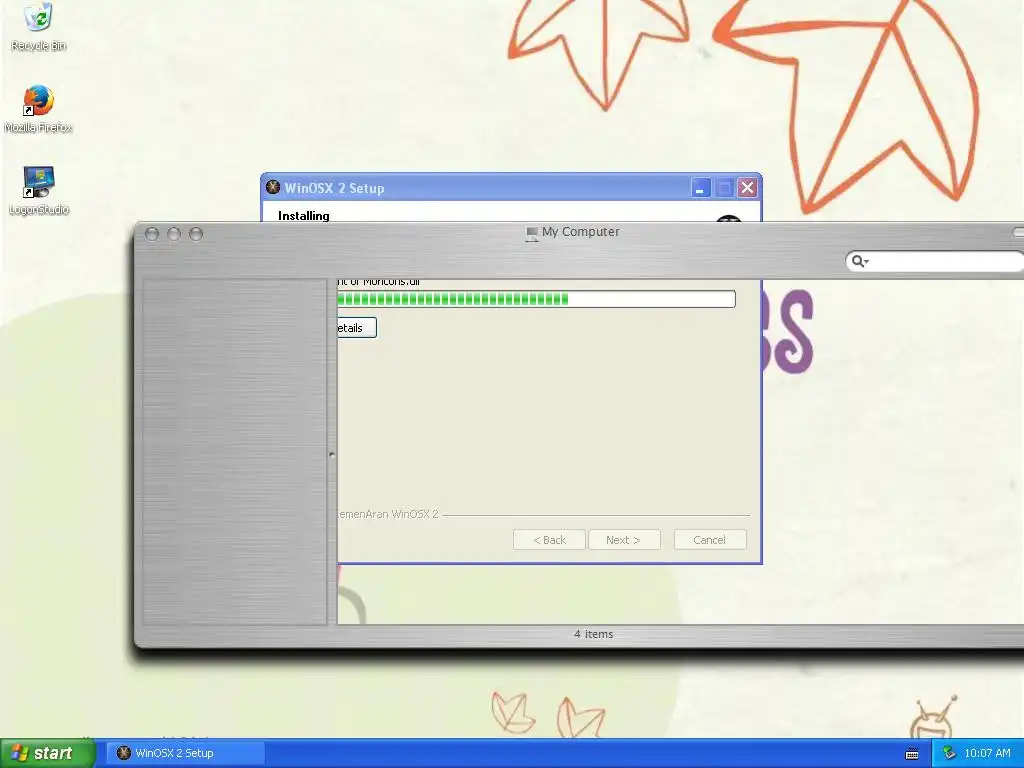Open the LogonStudio desktop shortcut

[x=39, y=191]
